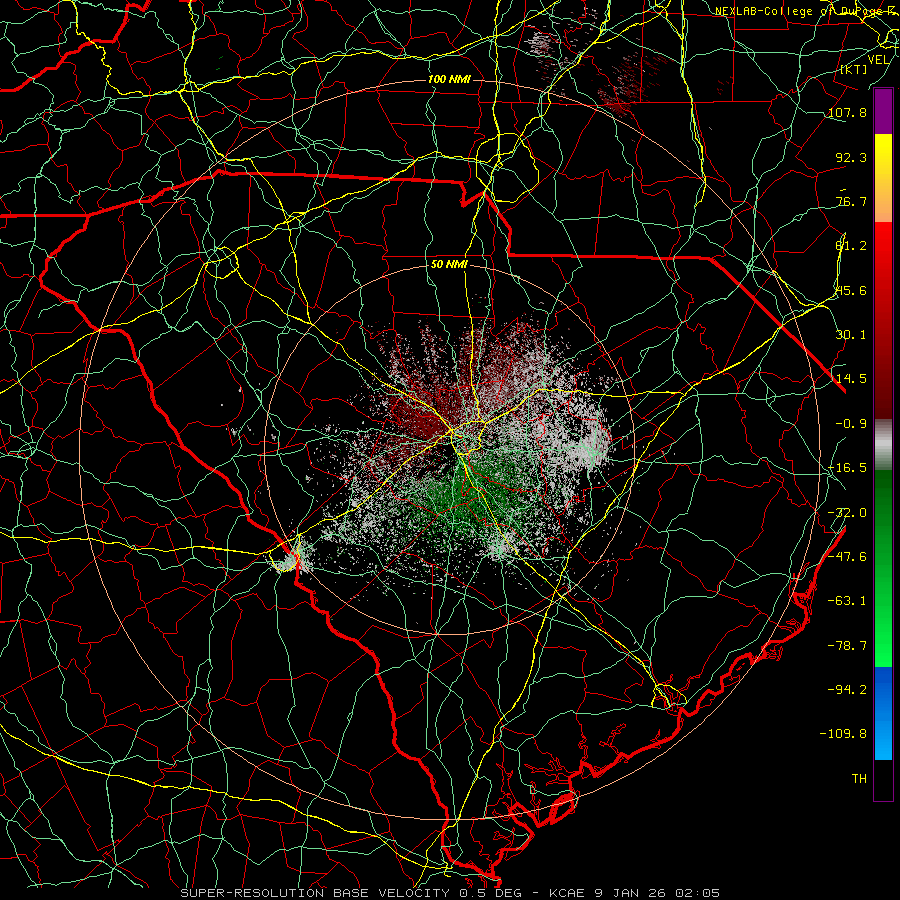Click the 45.6 legend value
This screenshot has height=900, width=900.
[851, 290]
